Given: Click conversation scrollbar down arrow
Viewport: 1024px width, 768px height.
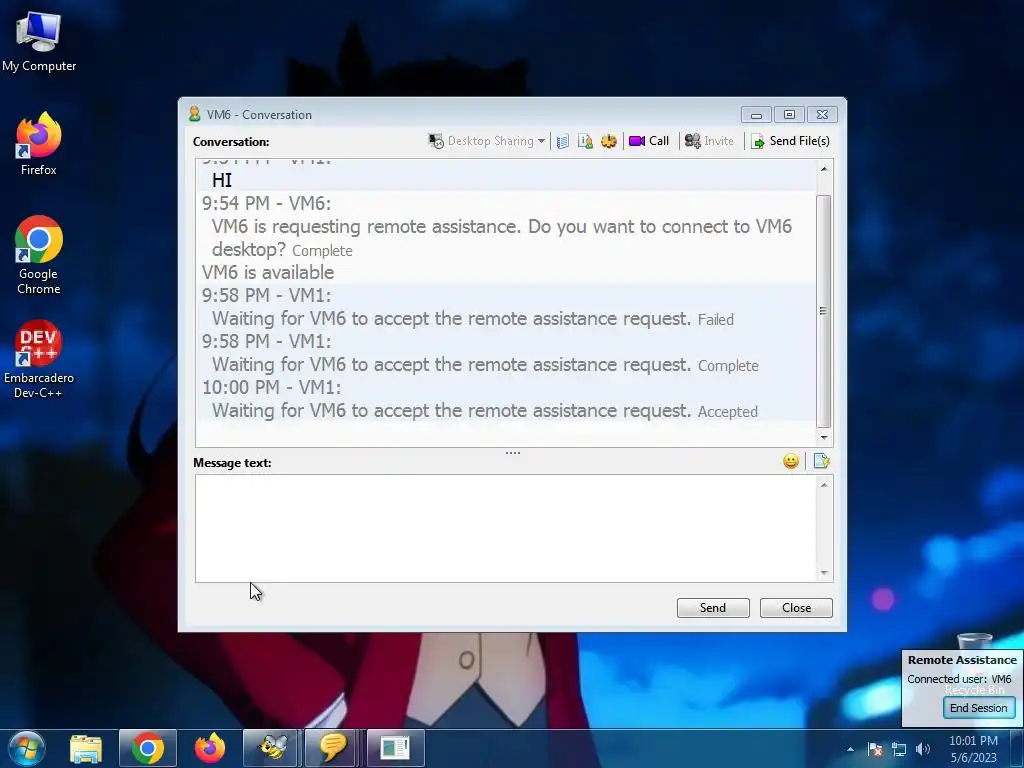Looking at the screenshot, I should [x=824, y=438].
